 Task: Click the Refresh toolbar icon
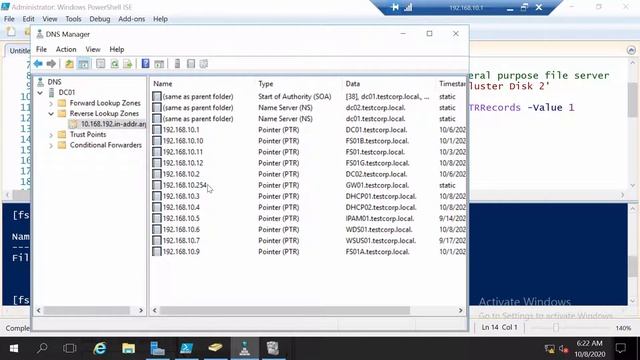[114, 64]
